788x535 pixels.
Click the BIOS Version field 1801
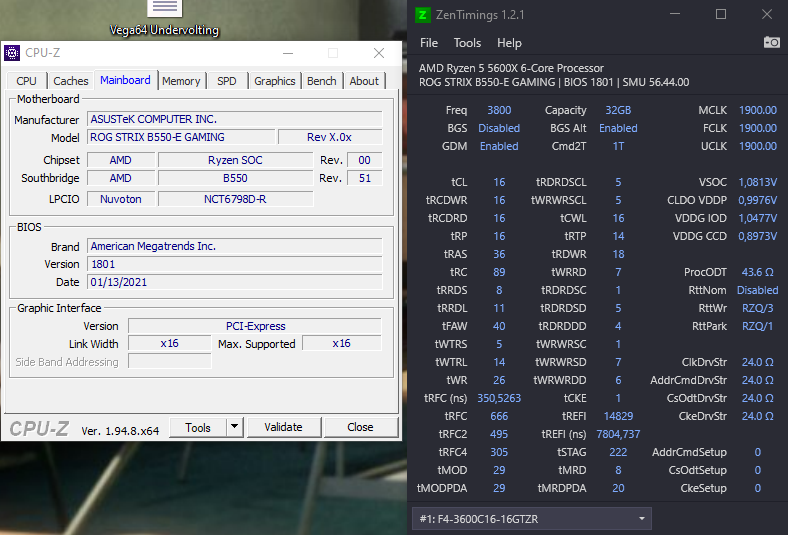pyautogui.click(x=235, y=264)
